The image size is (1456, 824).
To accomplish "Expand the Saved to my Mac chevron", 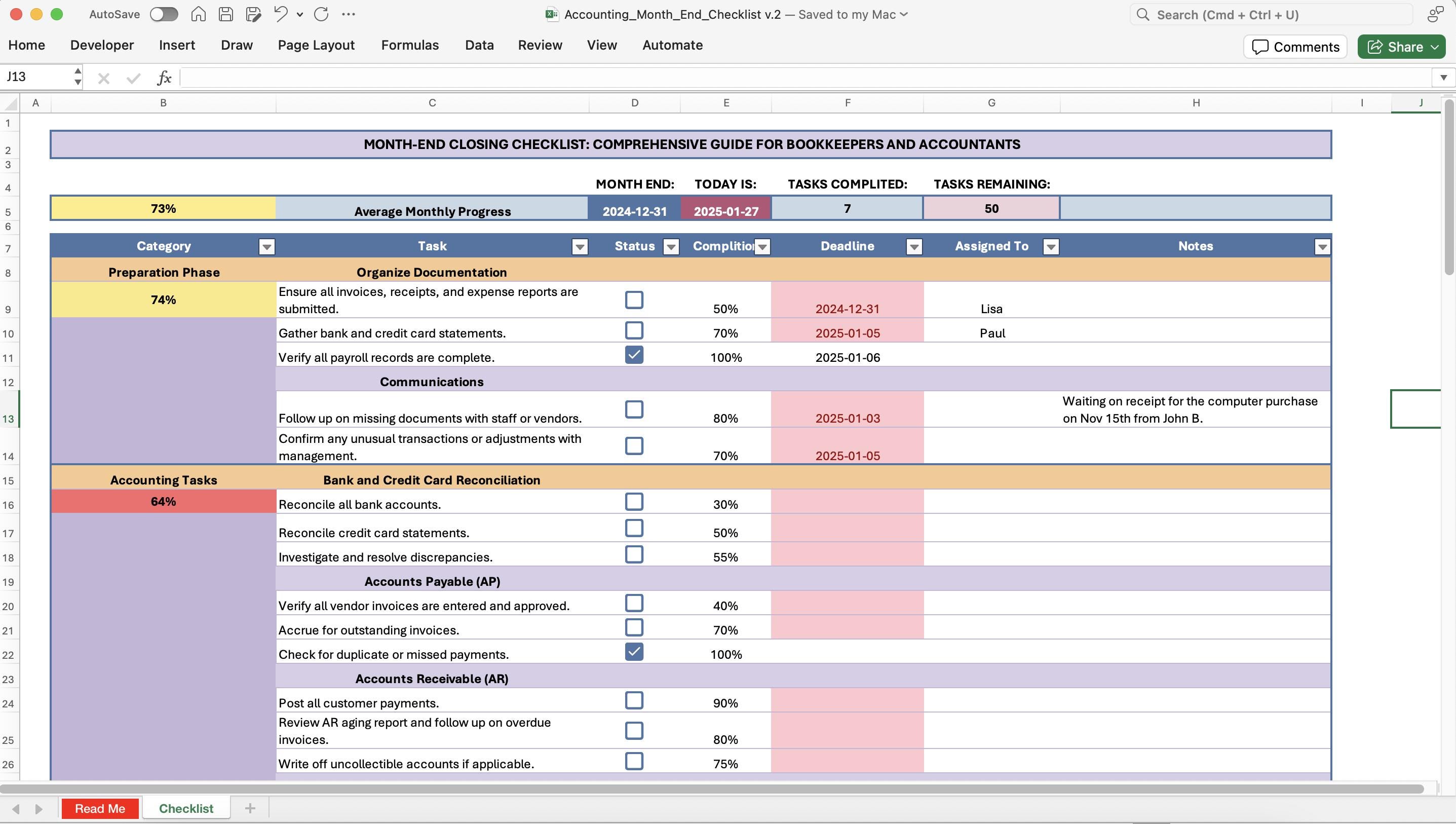I will click(903, 14).
